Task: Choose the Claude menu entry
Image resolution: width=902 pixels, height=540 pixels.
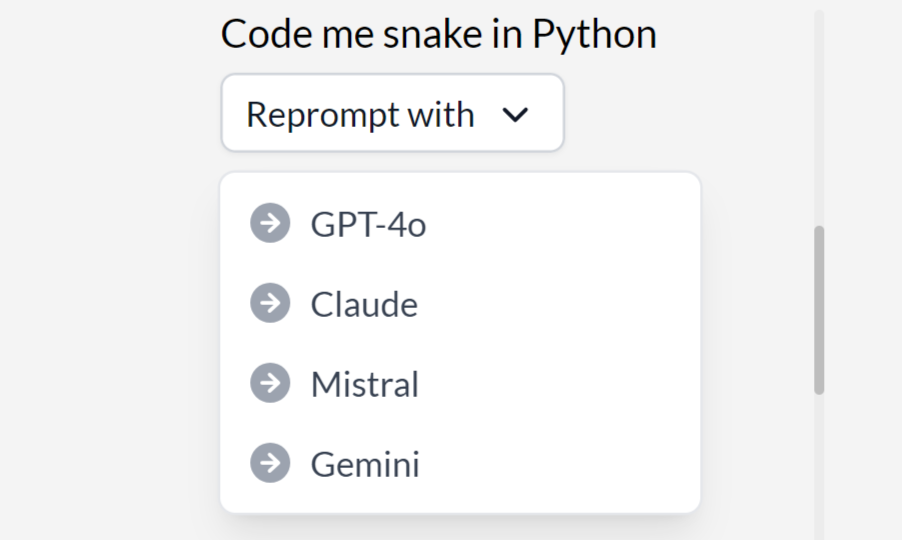Action: coord(364,304)
